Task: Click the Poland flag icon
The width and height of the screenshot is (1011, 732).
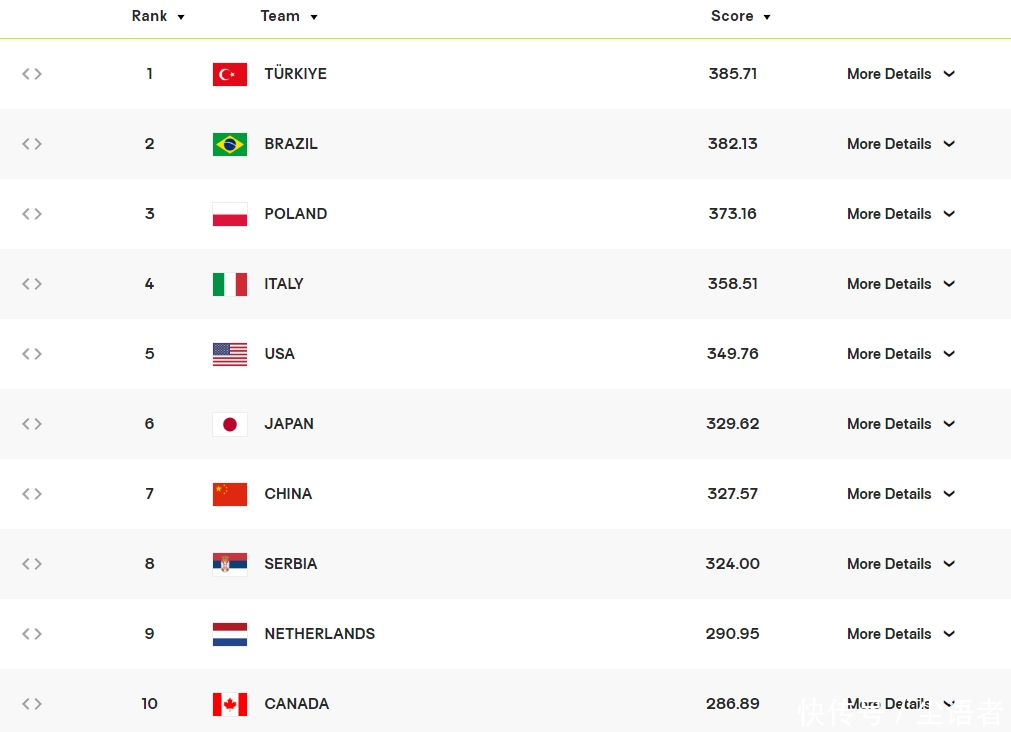Action: click(x=230, y=214)
